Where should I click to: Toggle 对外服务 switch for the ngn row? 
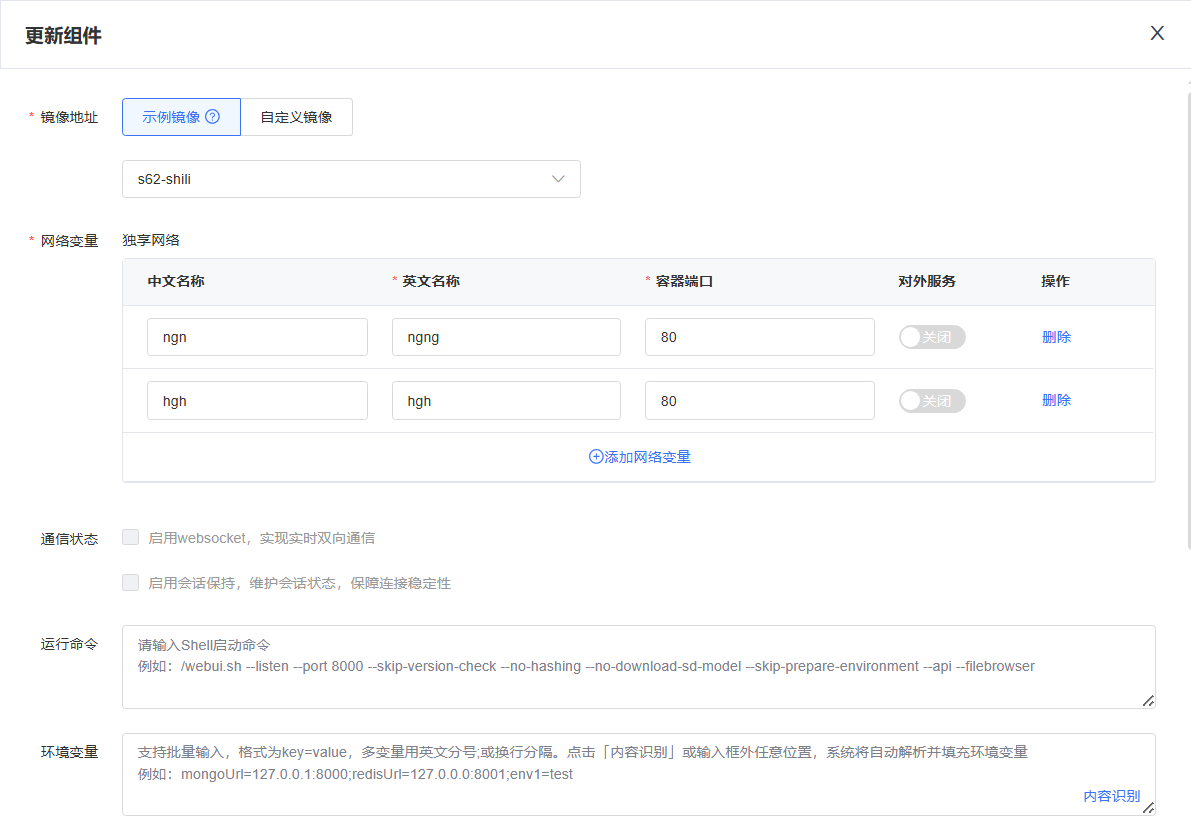point(931,337)
